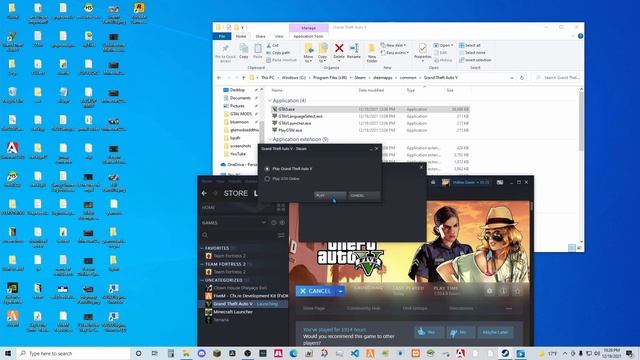Viewport: 640px width, 360px height.
Task: Open Share tab in Explorer ribbon
Action: (260, 36)
